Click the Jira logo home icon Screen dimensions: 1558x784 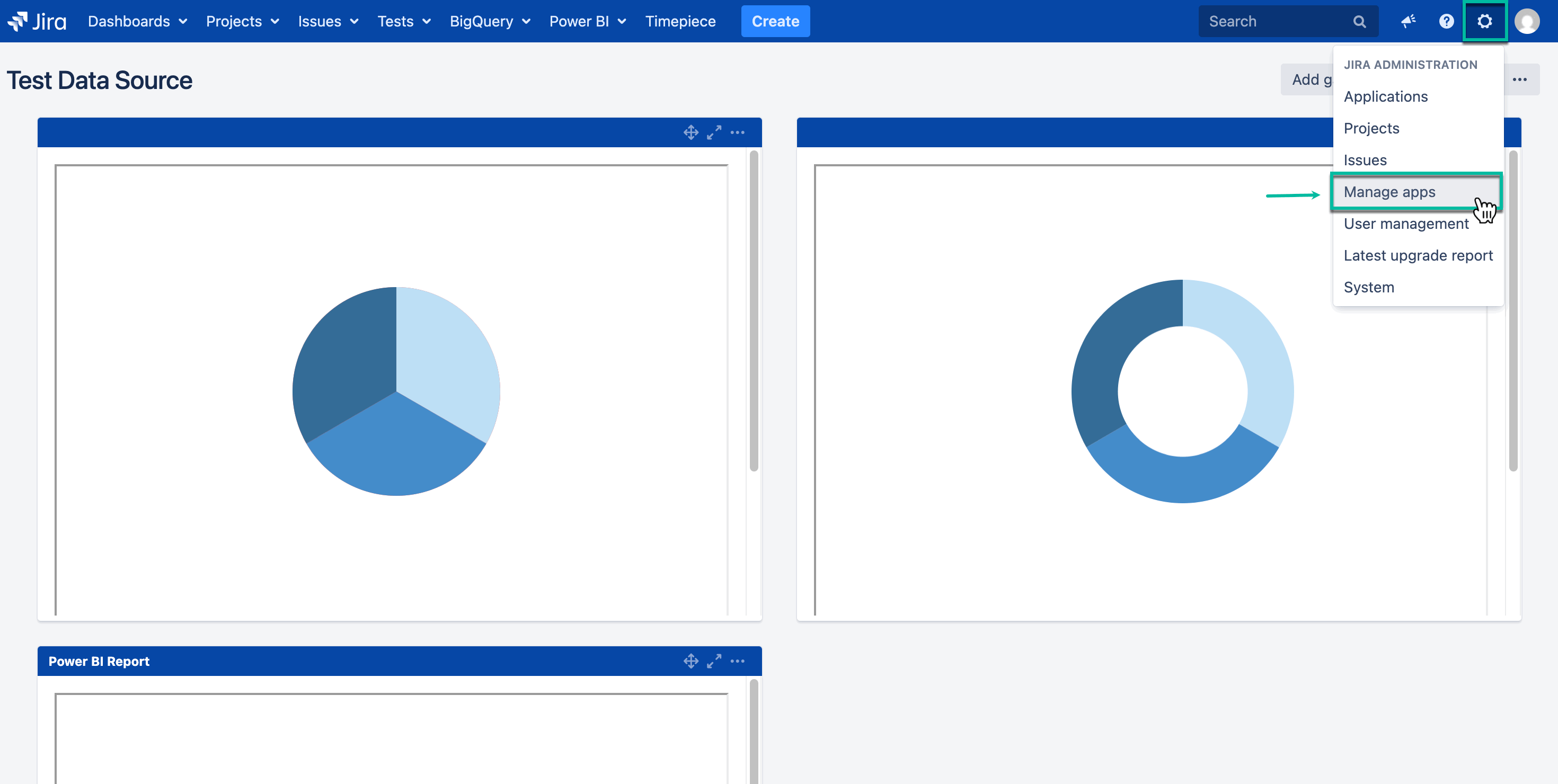[x=36, y=21]
